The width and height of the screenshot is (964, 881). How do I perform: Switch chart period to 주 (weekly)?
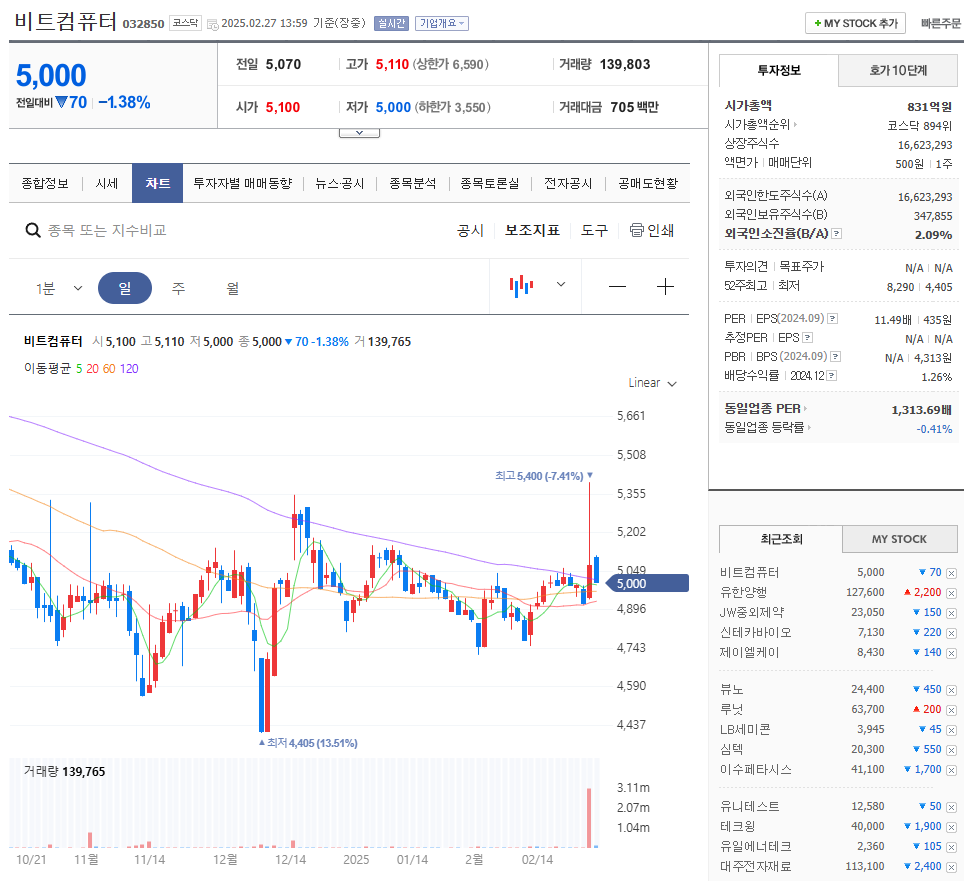click(178, 286)
